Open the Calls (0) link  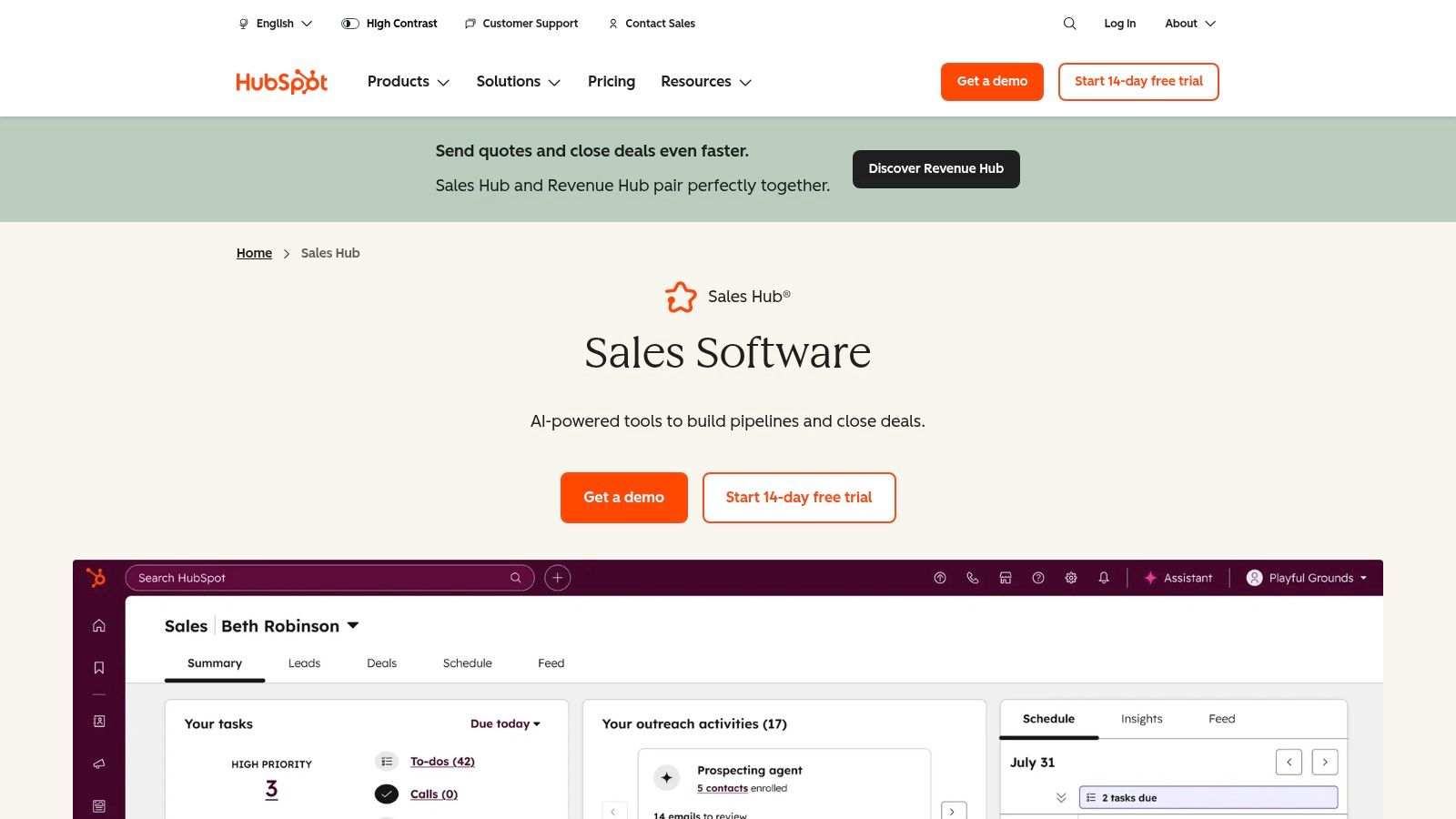[434, 794]
